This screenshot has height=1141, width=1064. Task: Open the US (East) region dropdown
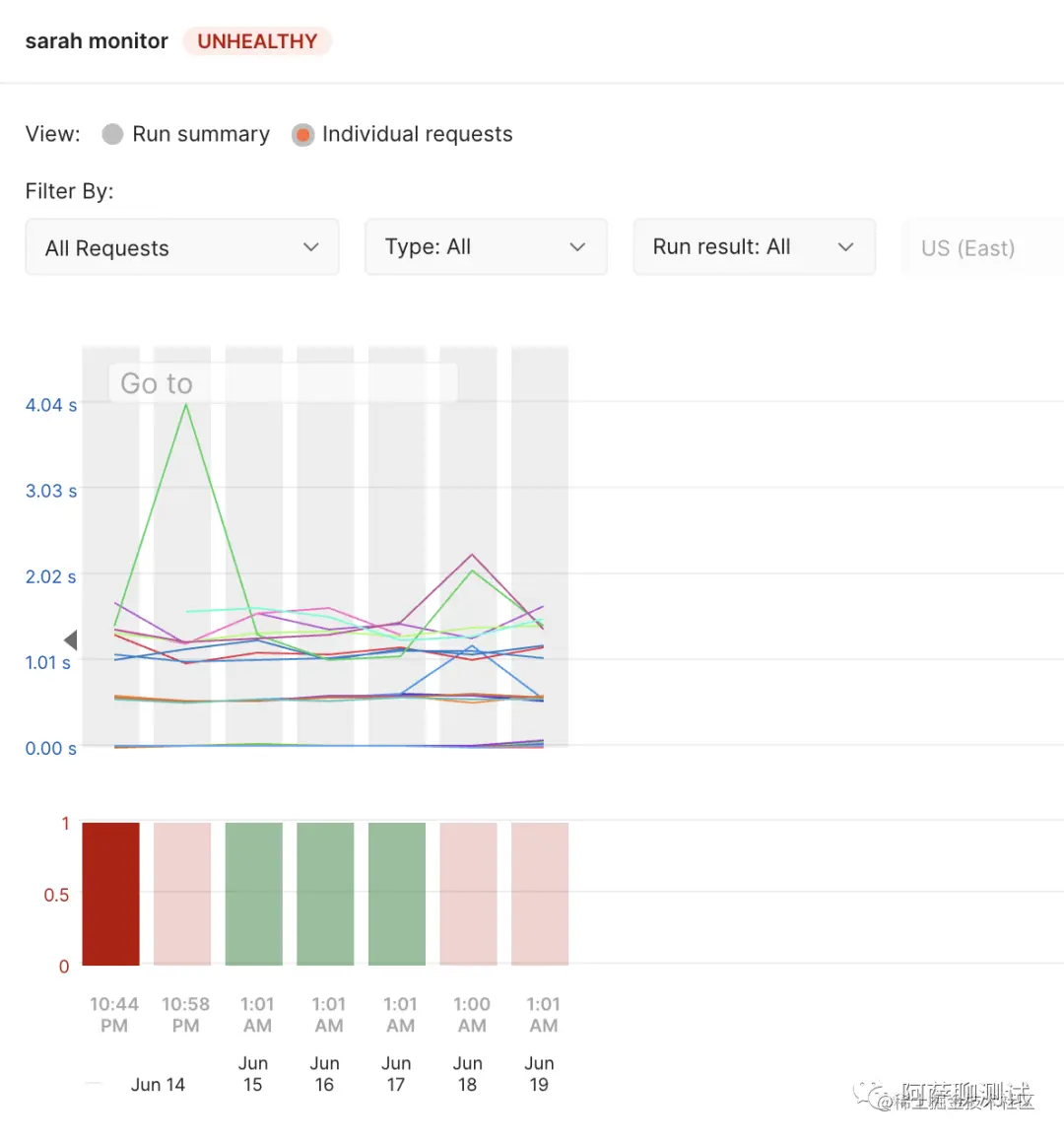982,247
